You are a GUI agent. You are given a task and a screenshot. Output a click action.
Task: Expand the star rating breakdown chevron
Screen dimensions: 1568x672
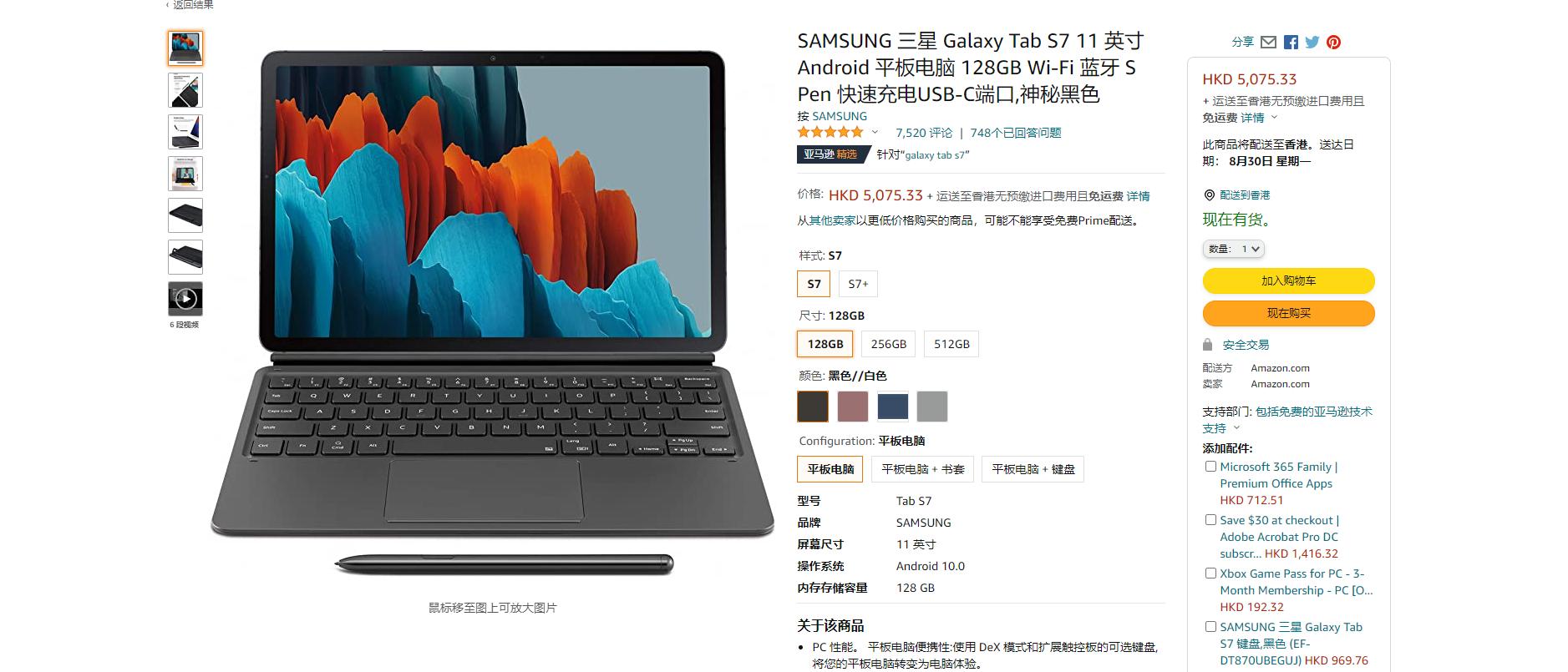tap(875, 132)
